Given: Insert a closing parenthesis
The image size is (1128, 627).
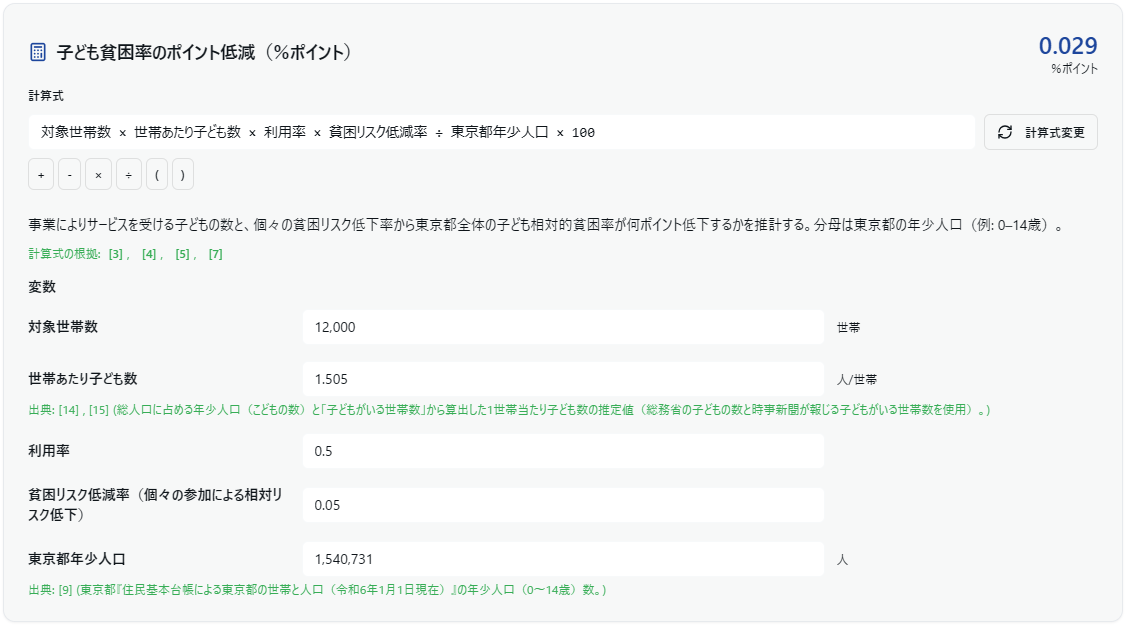Looking at the screenshot, I should [x=181, y=175].
